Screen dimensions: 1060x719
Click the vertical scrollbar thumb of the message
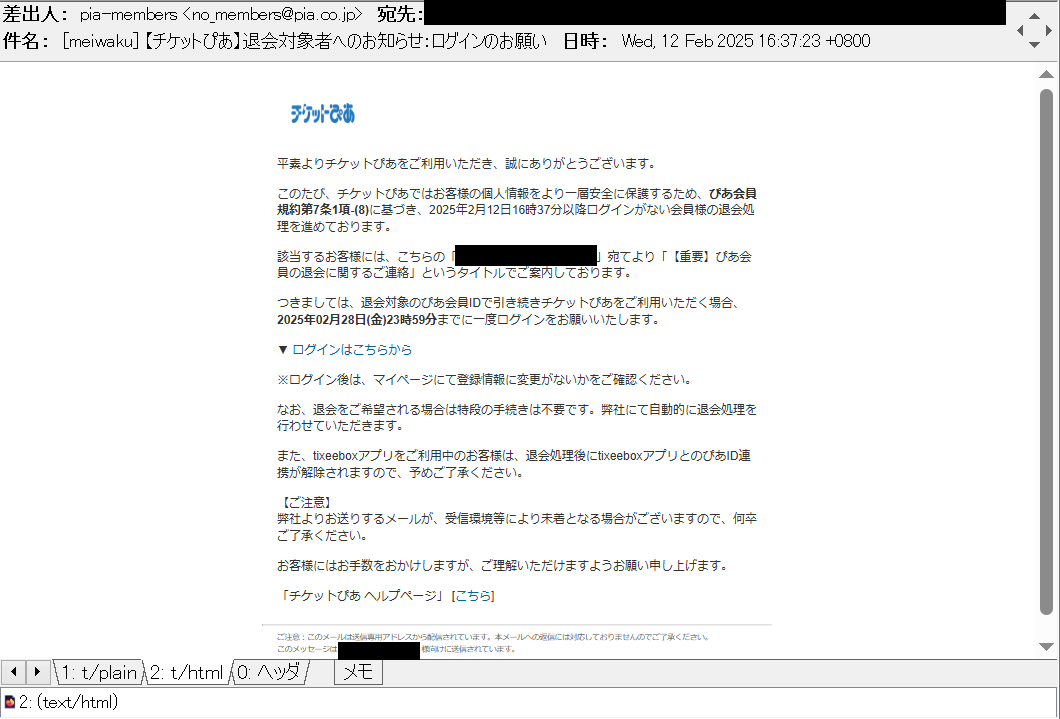coord(1046,351)
